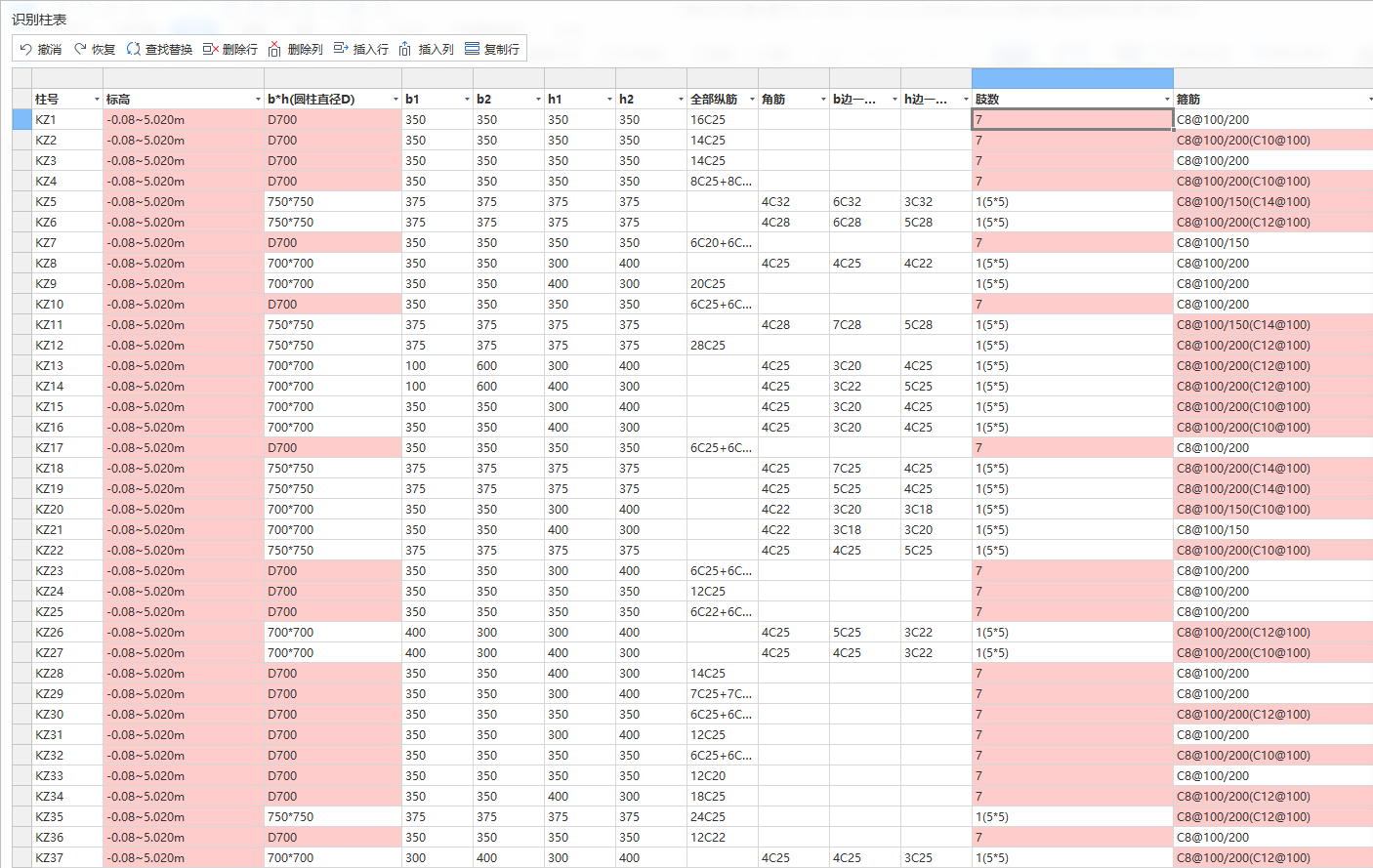Select the KZ13 row name cell
1373x868 pixels.
point(67,366)
